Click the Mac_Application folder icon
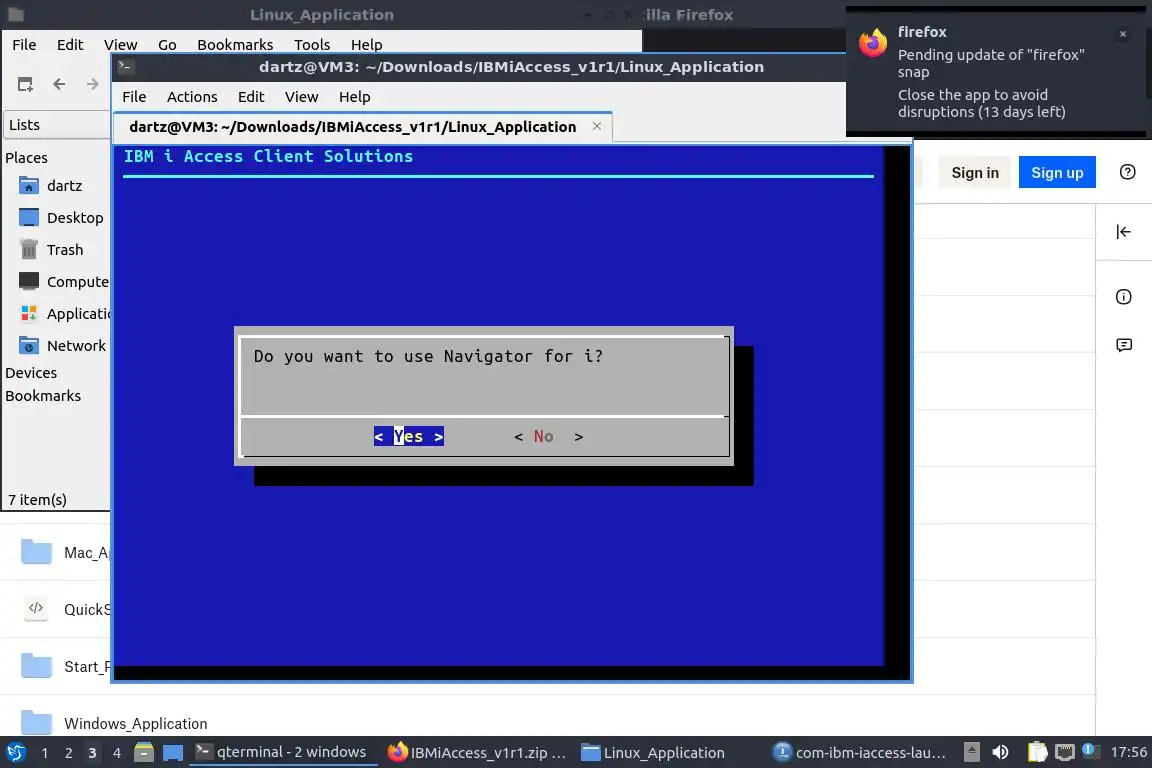The height and width of the screenshot is (768, 1152). coord(36,552)
